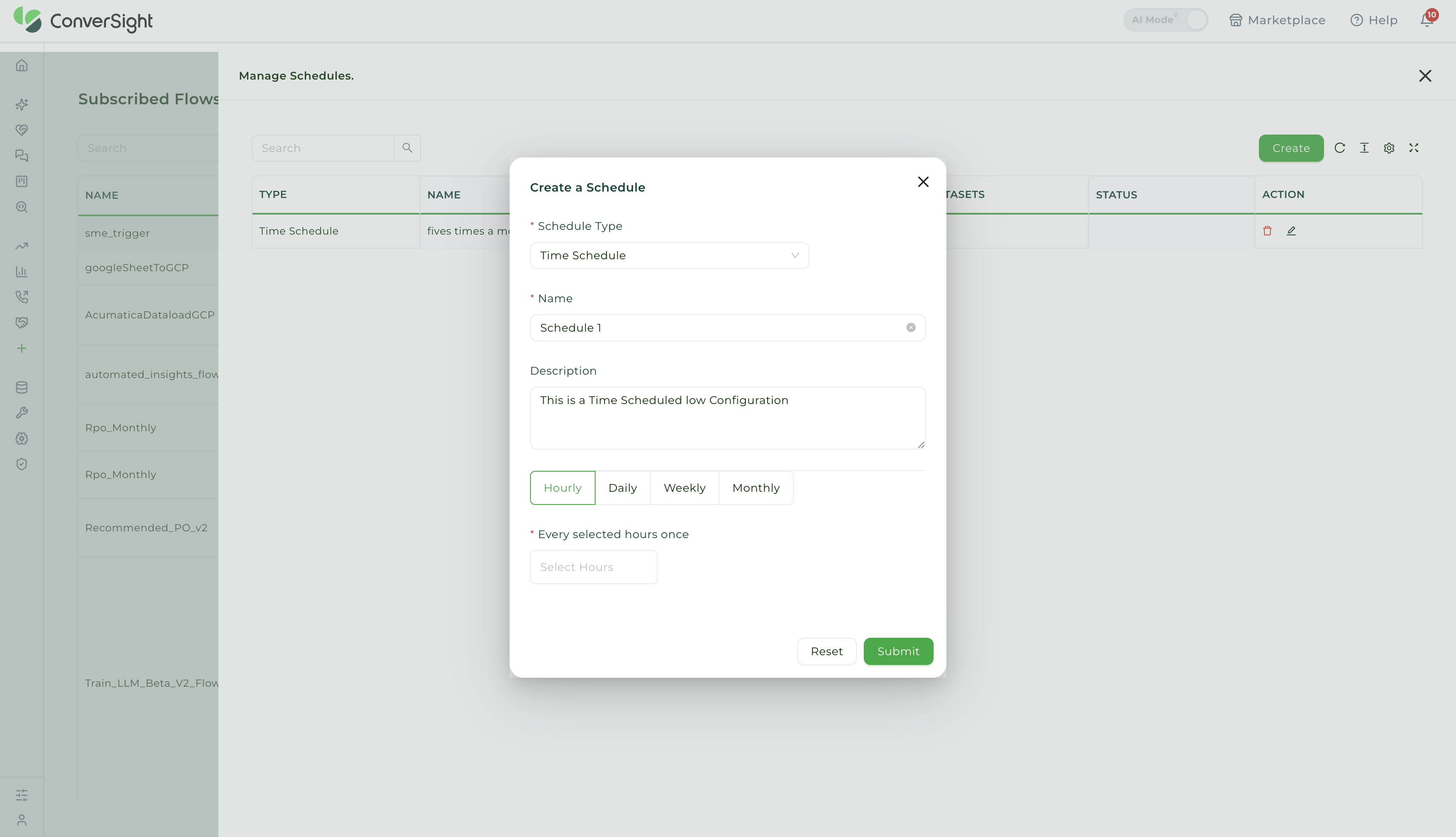The image size is (1456, 837).
Task: Open the wrench tools icon in sidebar
Action: 22,413
